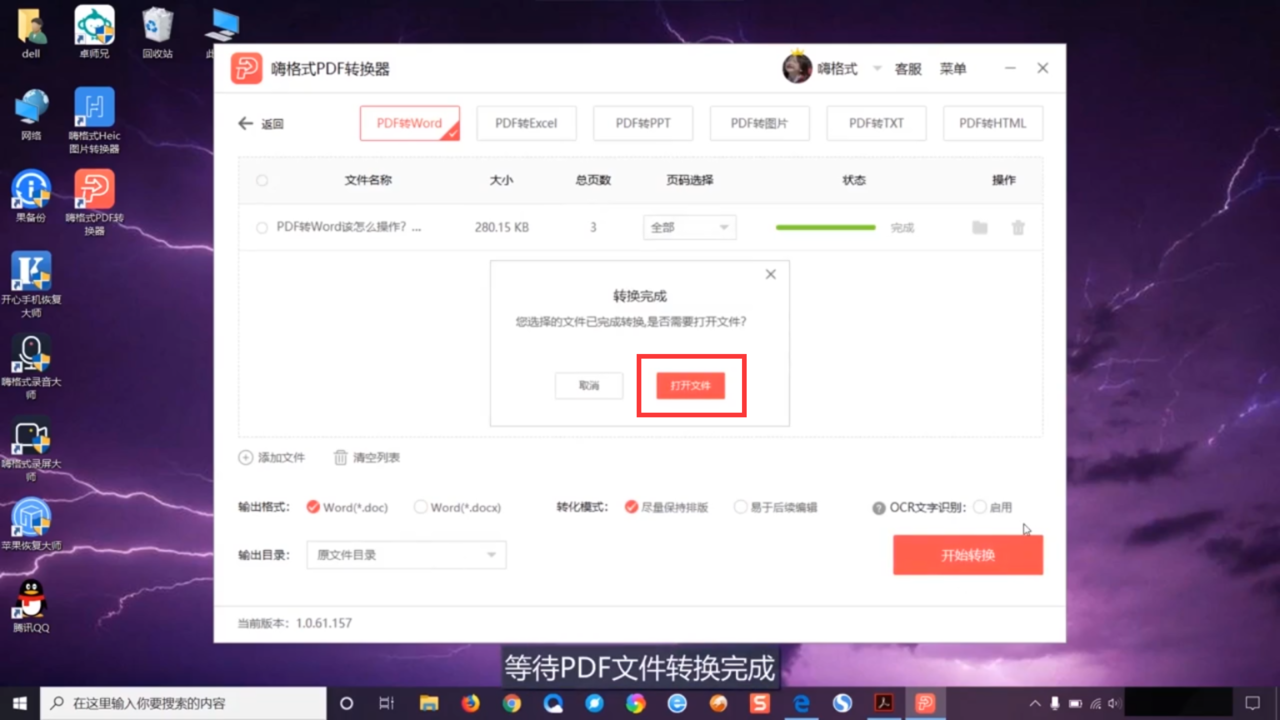Click the 打开文件 button in the dialog
Viewport: 1280px width, 720px height.
690,385
